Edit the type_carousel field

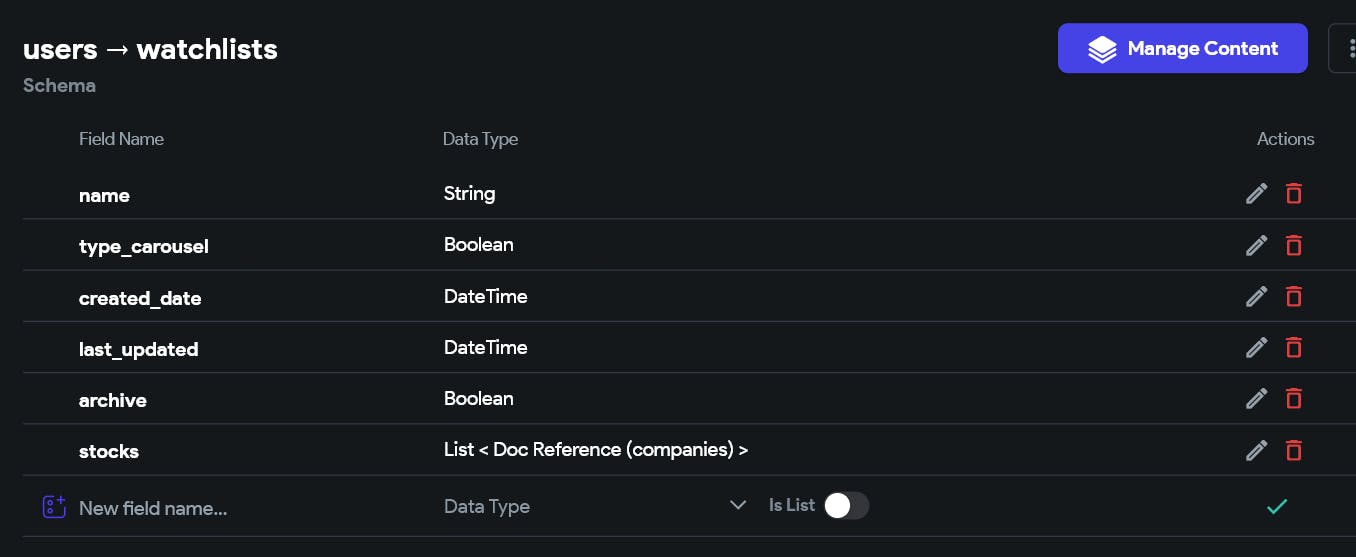pos(1257,245)
